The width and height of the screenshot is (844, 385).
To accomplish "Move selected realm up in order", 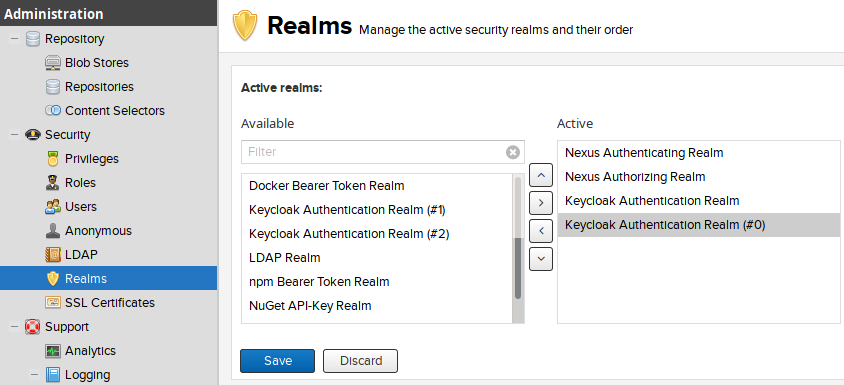I will click(x=541, y=175).
